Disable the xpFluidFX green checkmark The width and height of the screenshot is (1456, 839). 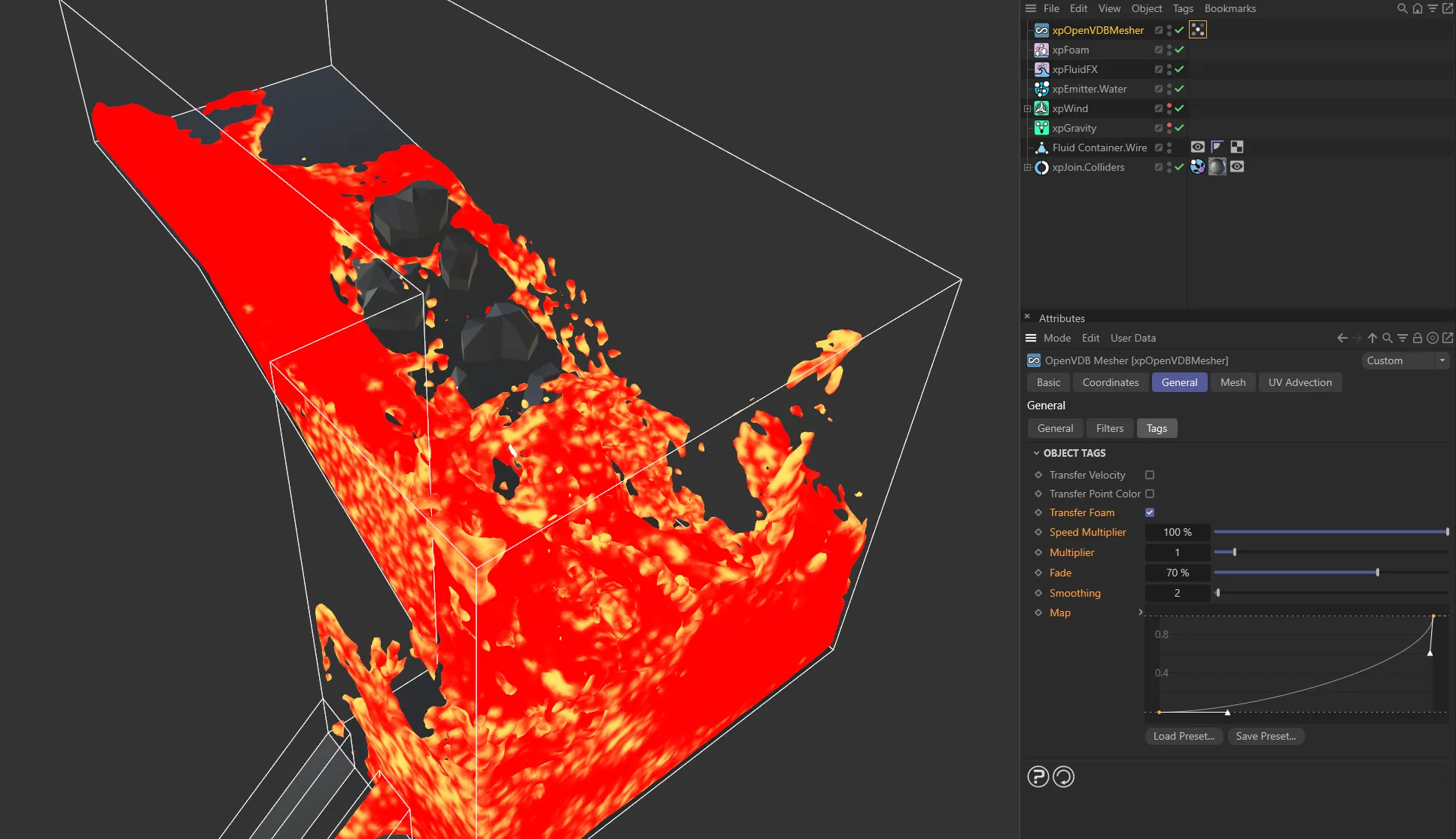[x=1179, y=69]
